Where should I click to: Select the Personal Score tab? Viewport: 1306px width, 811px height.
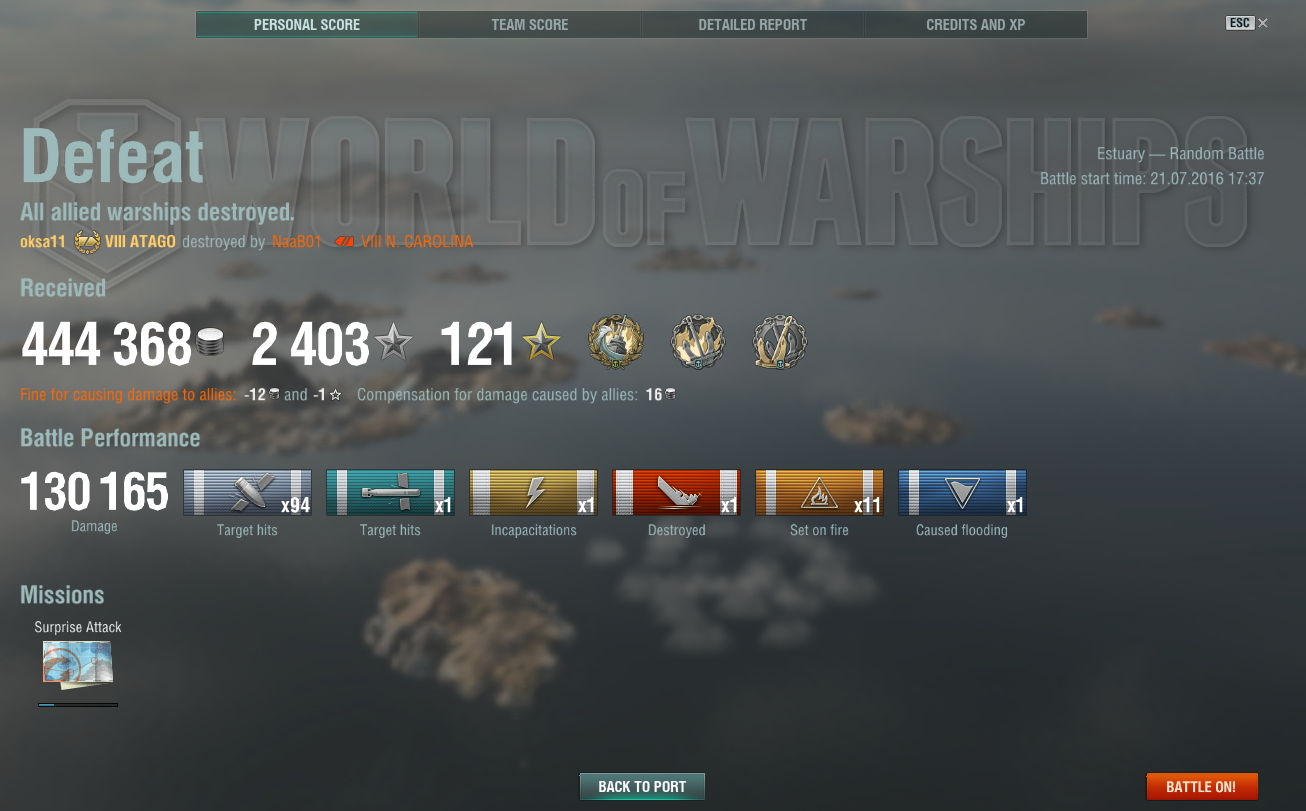pos(307,24)
